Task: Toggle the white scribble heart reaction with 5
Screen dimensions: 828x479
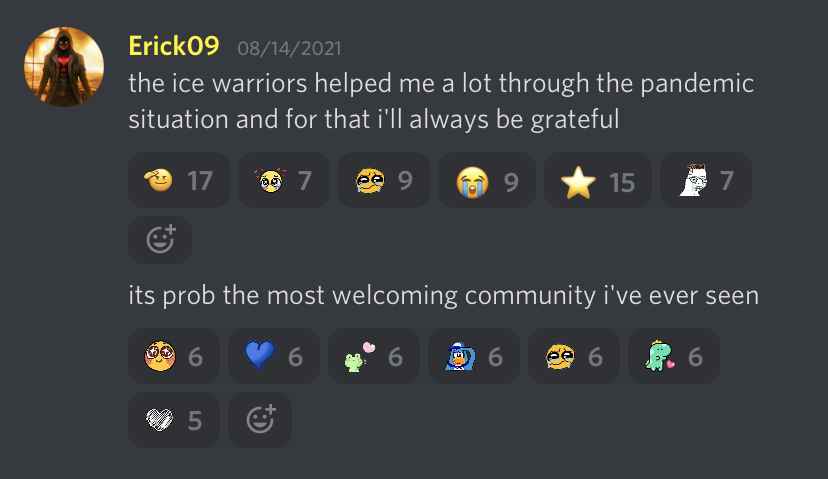Action: tap(174, 420)
